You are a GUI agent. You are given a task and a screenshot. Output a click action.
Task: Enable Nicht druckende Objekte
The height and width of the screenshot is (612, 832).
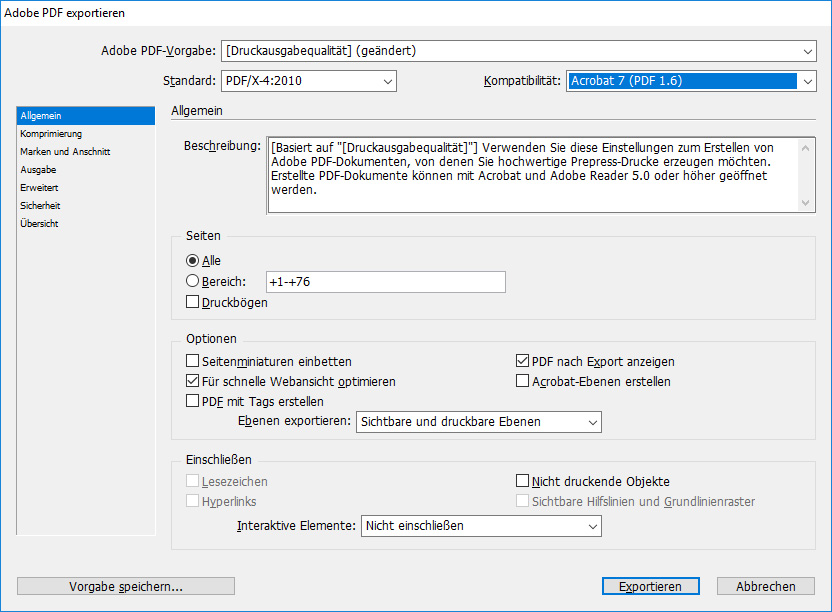pyautogui.click(x=521, y=481)
